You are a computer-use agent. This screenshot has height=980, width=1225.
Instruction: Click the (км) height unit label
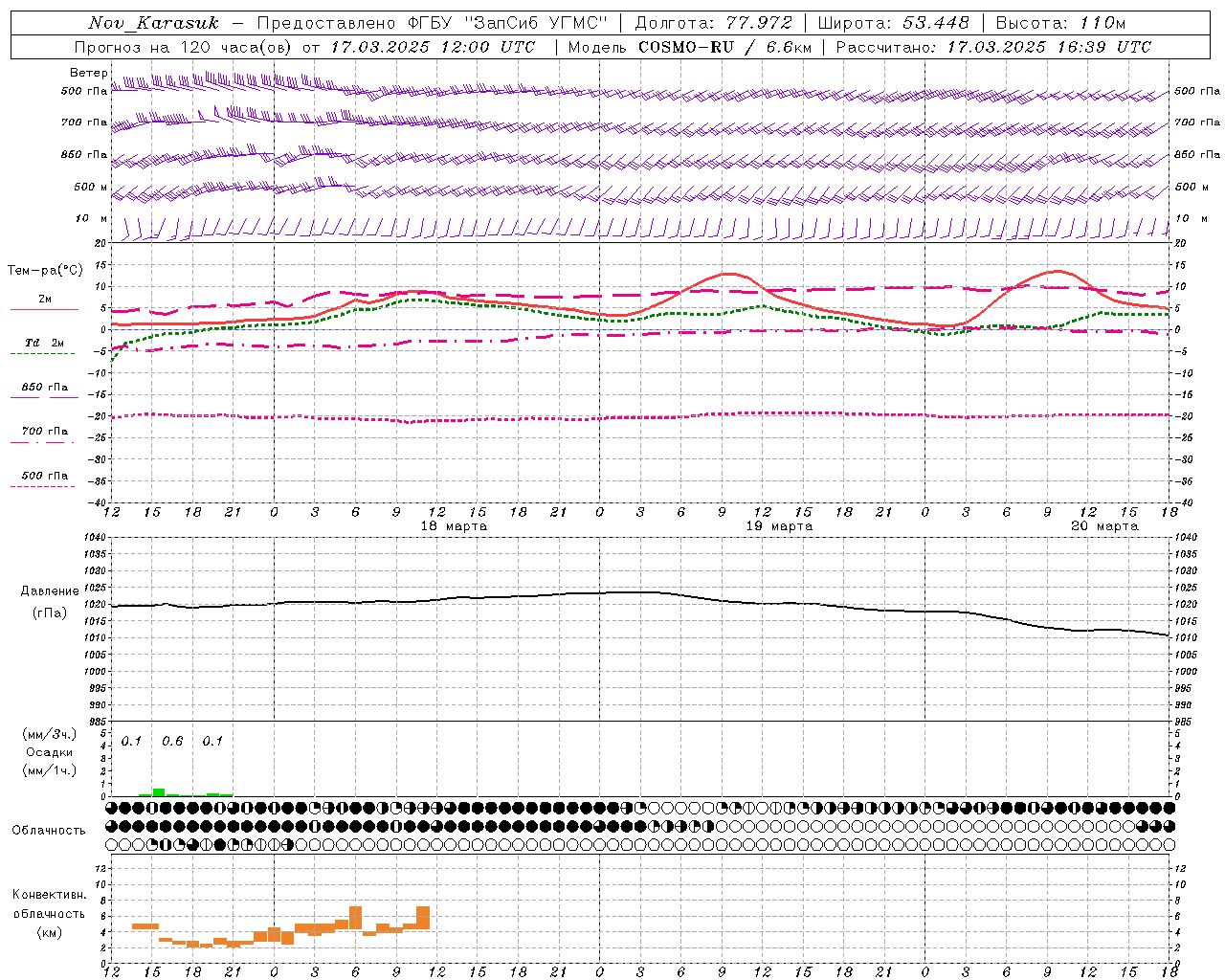click(x=49, y=932)
